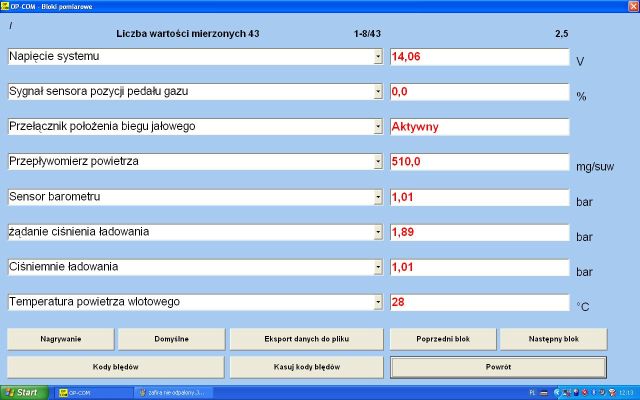Open the żądanie ciśnienia ładowania dropdown
The height and width of the screenshot is (400, 640).
click(x=378, y=232)
